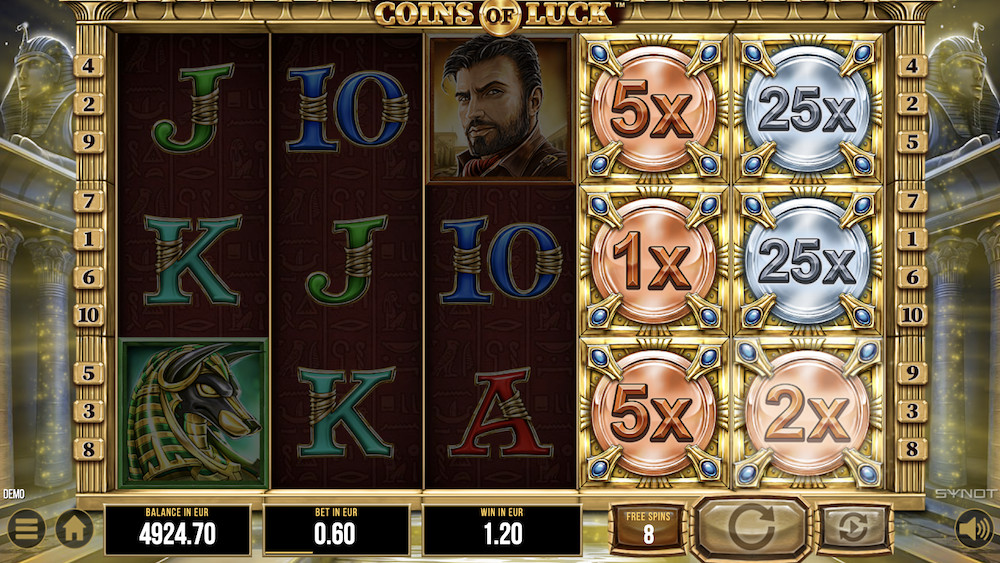
Task: Select the Anubis jackal symbol
Action: [193, 413]
